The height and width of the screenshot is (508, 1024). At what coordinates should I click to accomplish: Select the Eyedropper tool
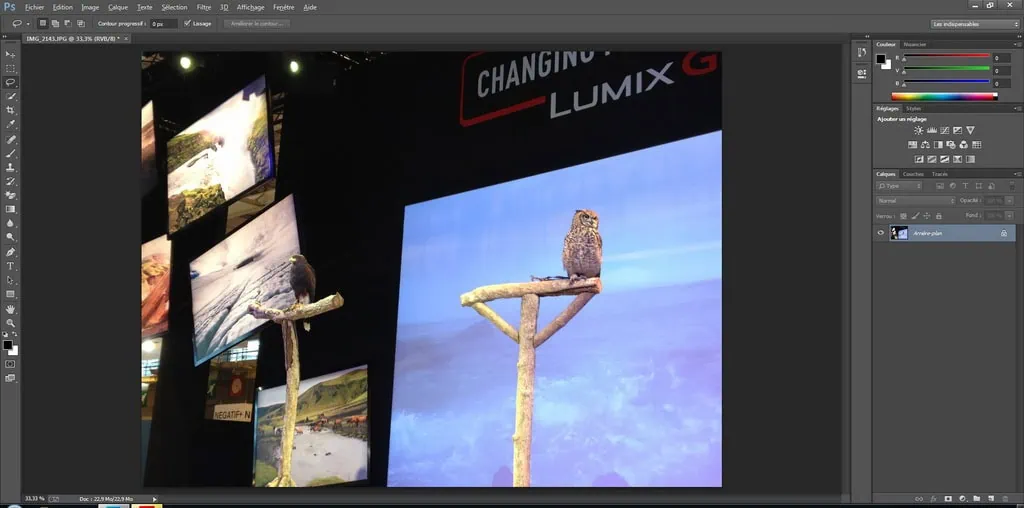[11, 124]
